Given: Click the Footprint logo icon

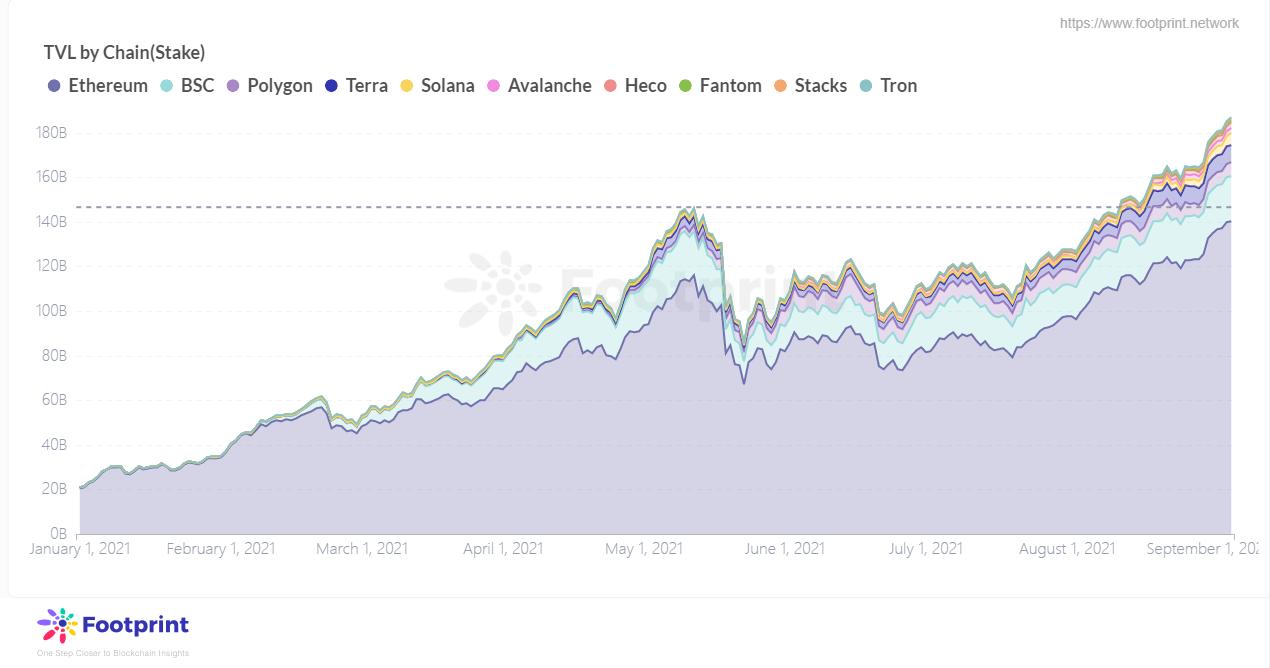Looking at the screenshot, I should (x=57, y=626).
